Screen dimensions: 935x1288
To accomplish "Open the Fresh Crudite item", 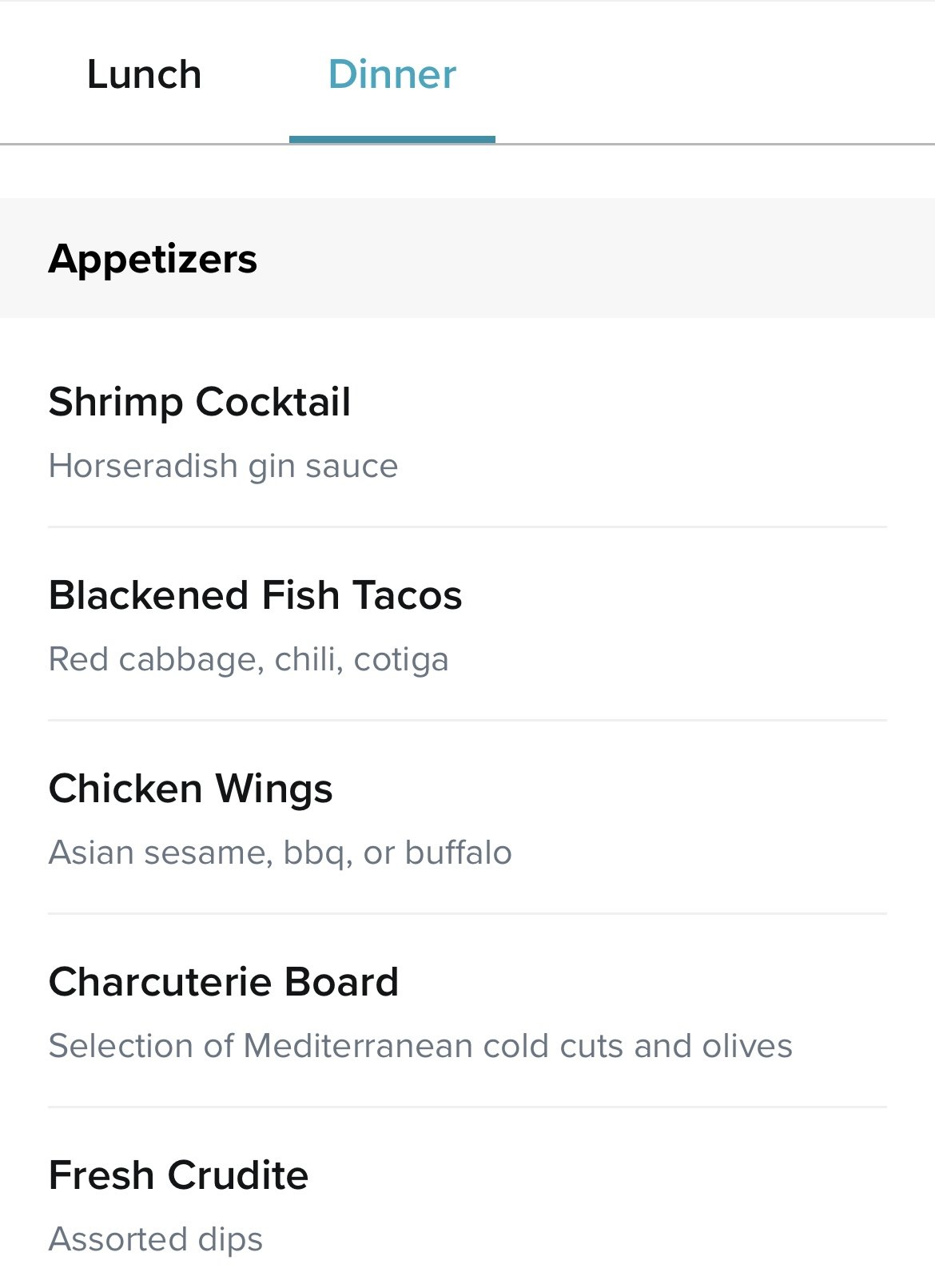I will pyautogui.click(x=467, y=1199).
